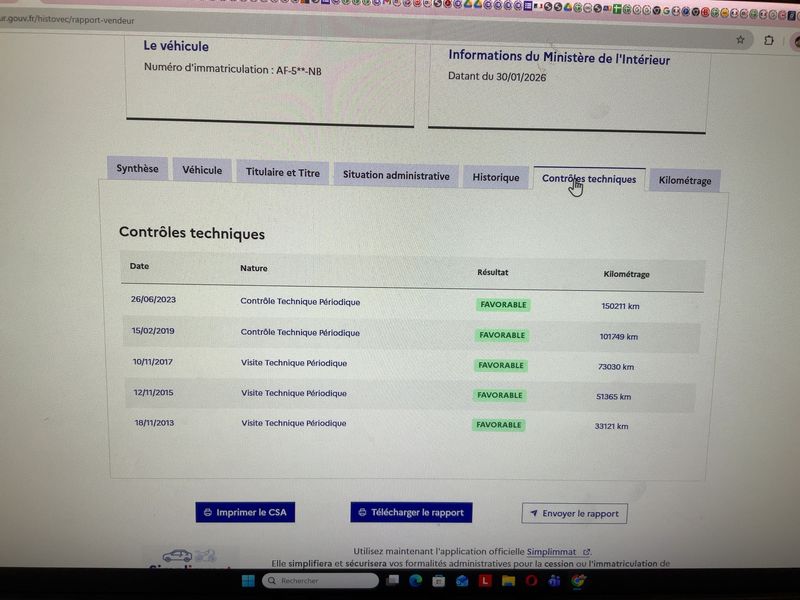Open Outlook from the taskbar

(463, 581)
